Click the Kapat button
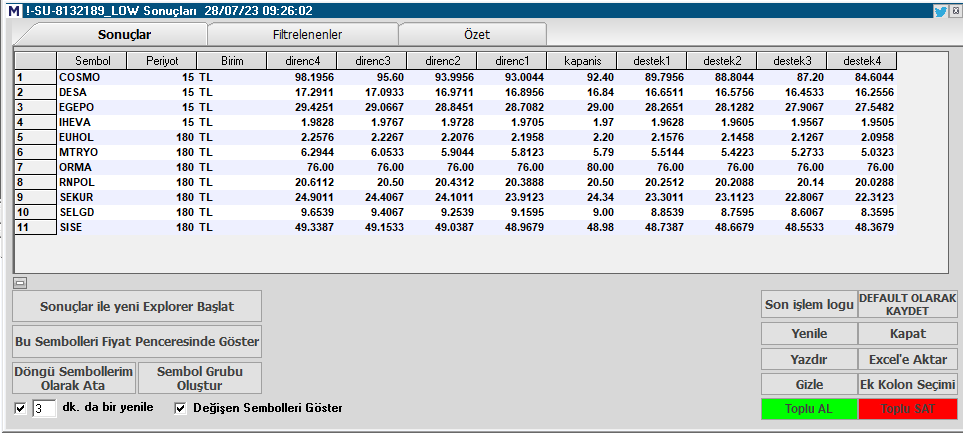Viewport: 963px width, 433px height. (907, 334)
